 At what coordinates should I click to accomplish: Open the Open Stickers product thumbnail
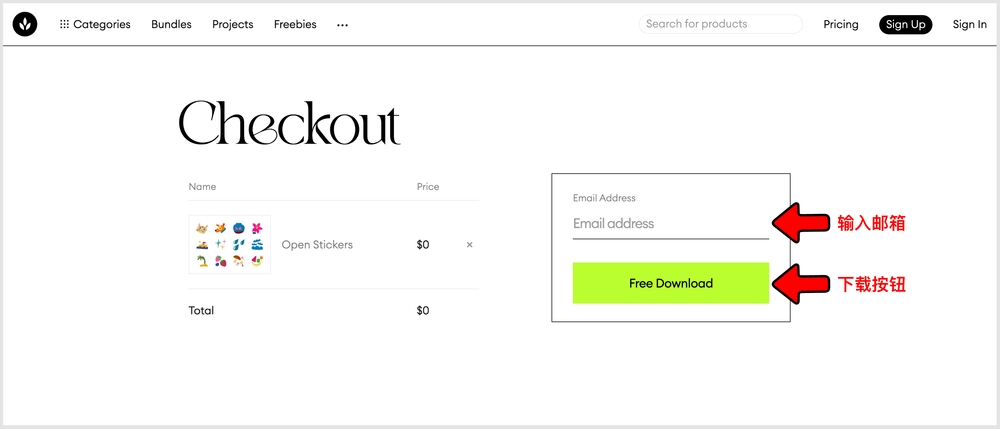229,244
